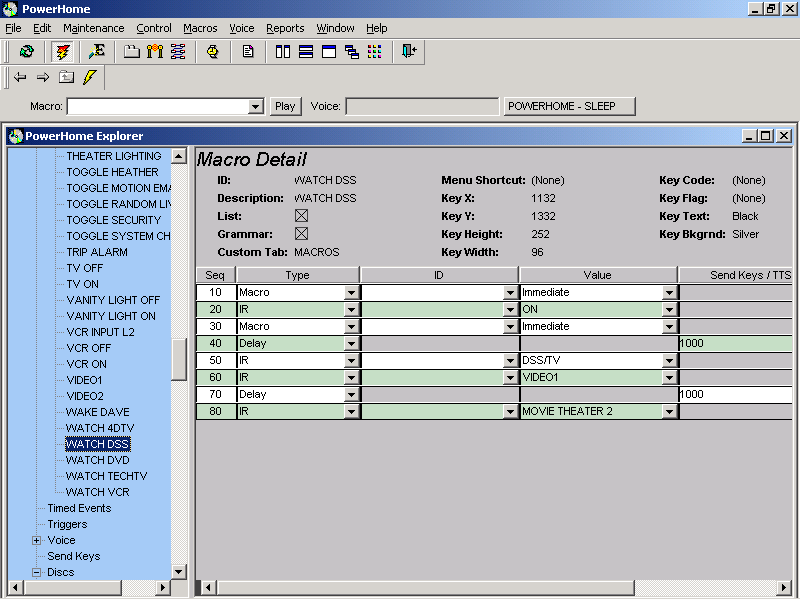Click the Seq column header
This screenshot has width=800, height=600.
[215, 275]
